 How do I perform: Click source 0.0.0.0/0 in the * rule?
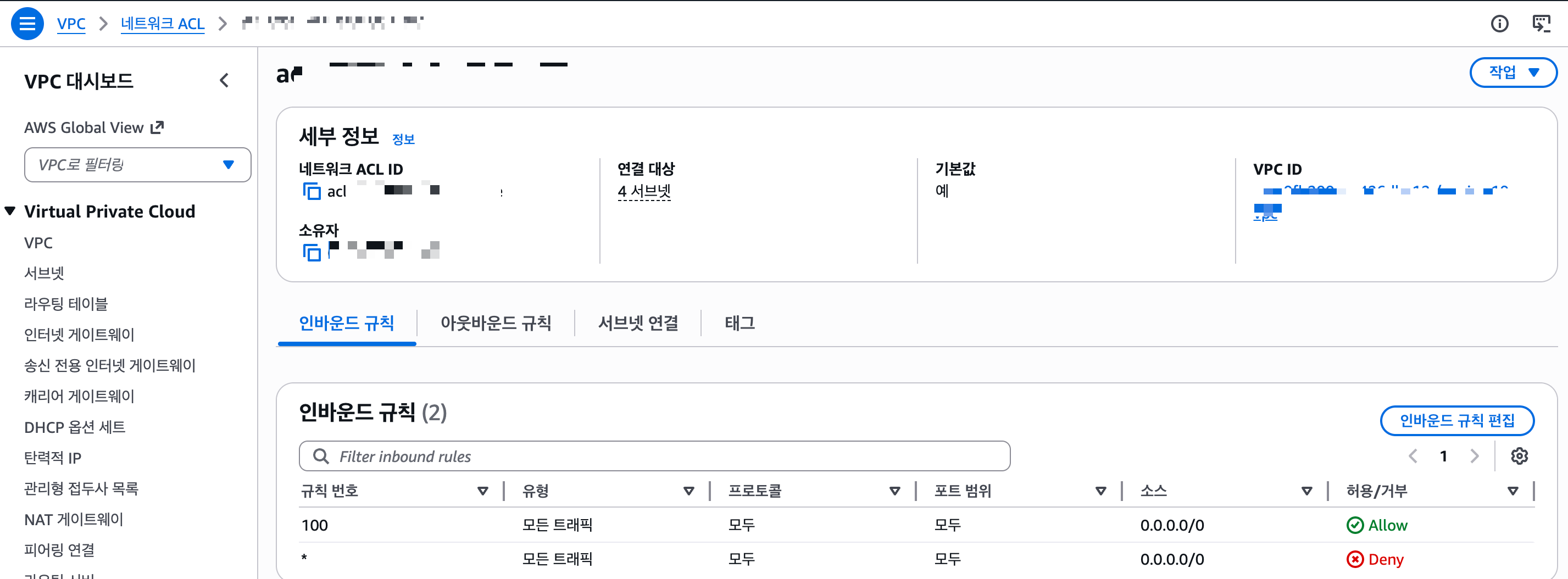point(1172,559)
